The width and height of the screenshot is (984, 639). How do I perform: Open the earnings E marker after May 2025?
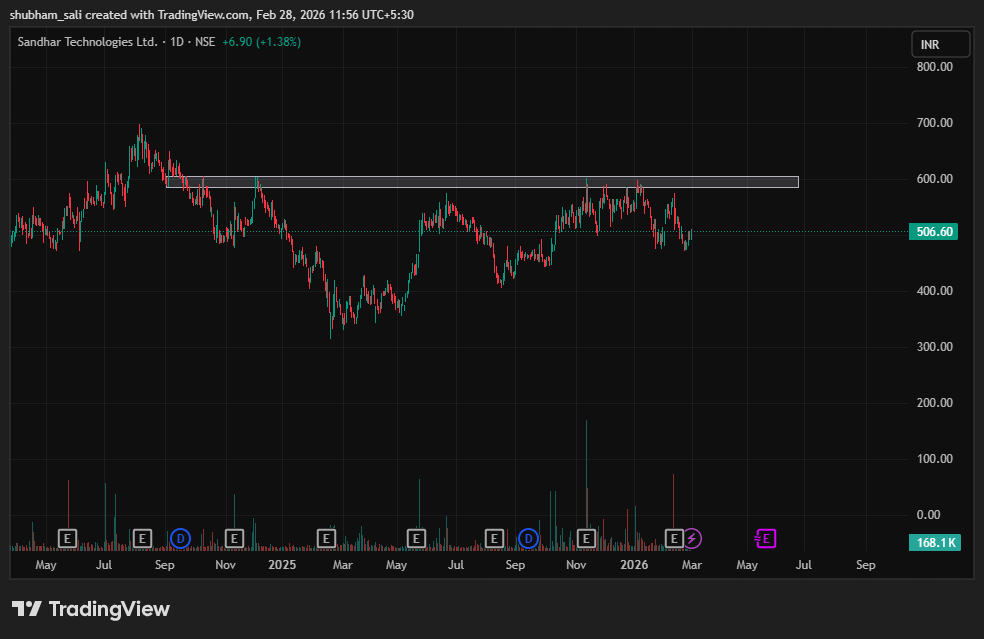pyautogui.click(x=416, y=539)
